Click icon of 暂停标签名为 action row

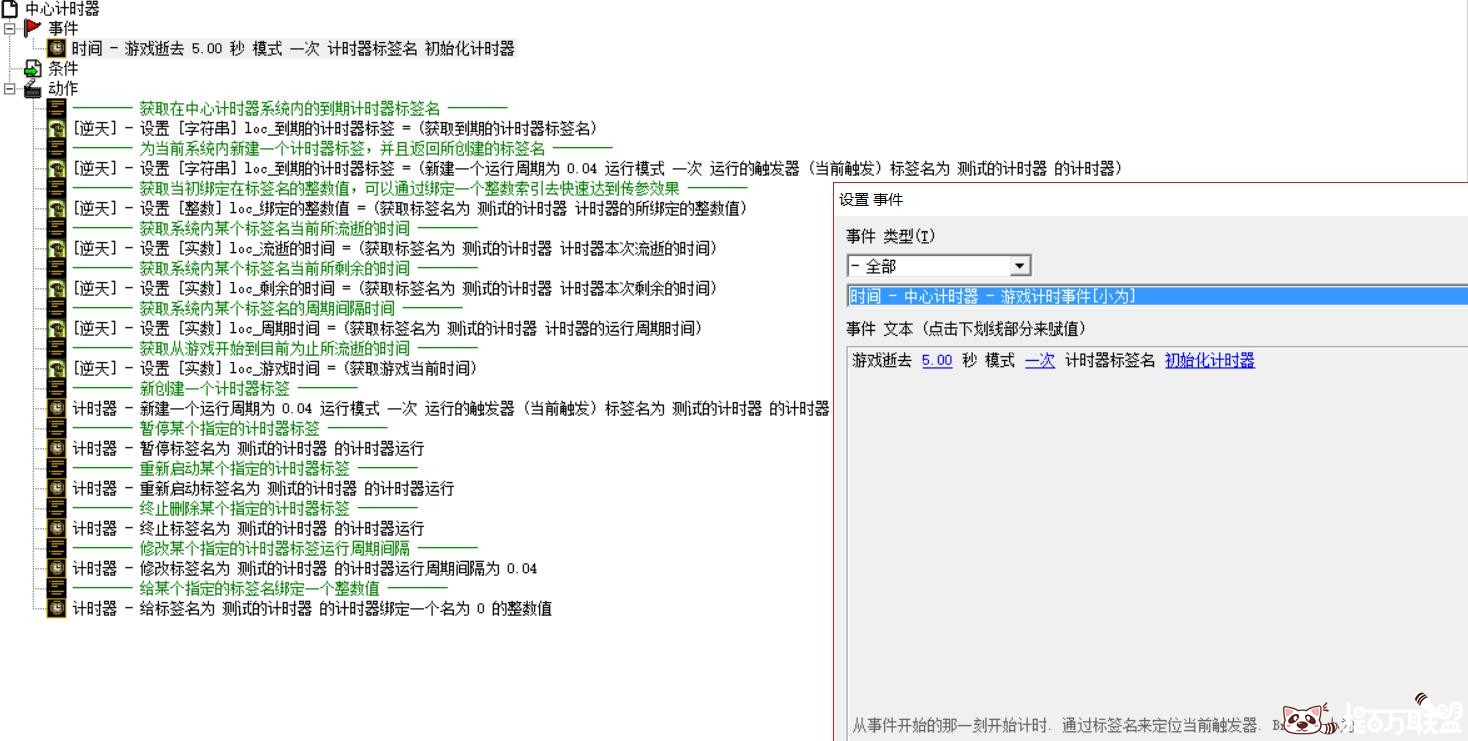coord(58,448)
